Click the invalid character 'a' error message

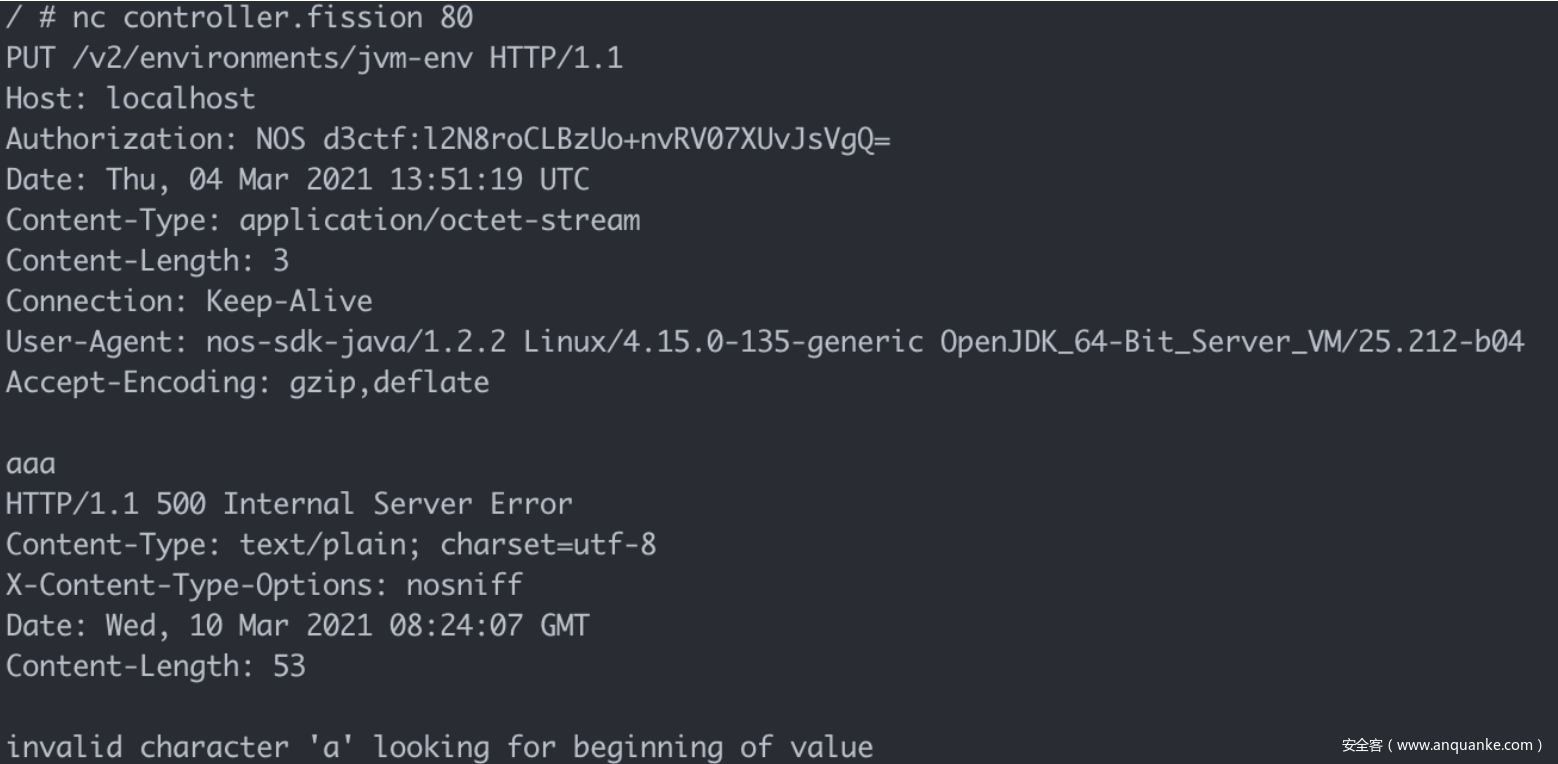coord(439,747)
